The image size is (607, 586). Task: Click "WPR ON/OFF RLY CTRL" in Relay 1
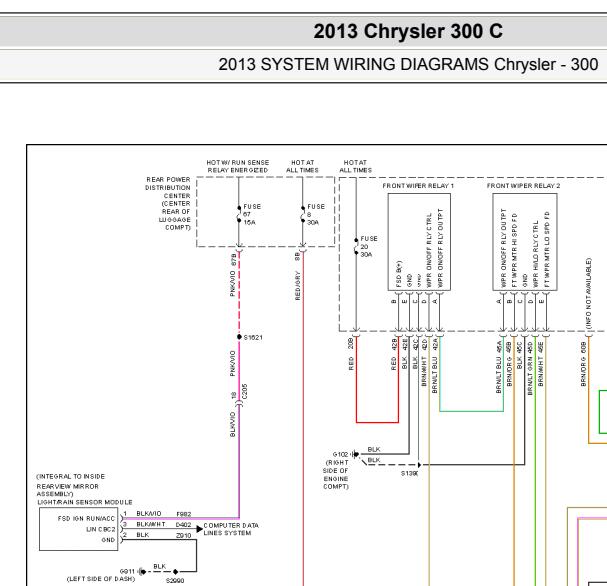[x=429, y=250]
